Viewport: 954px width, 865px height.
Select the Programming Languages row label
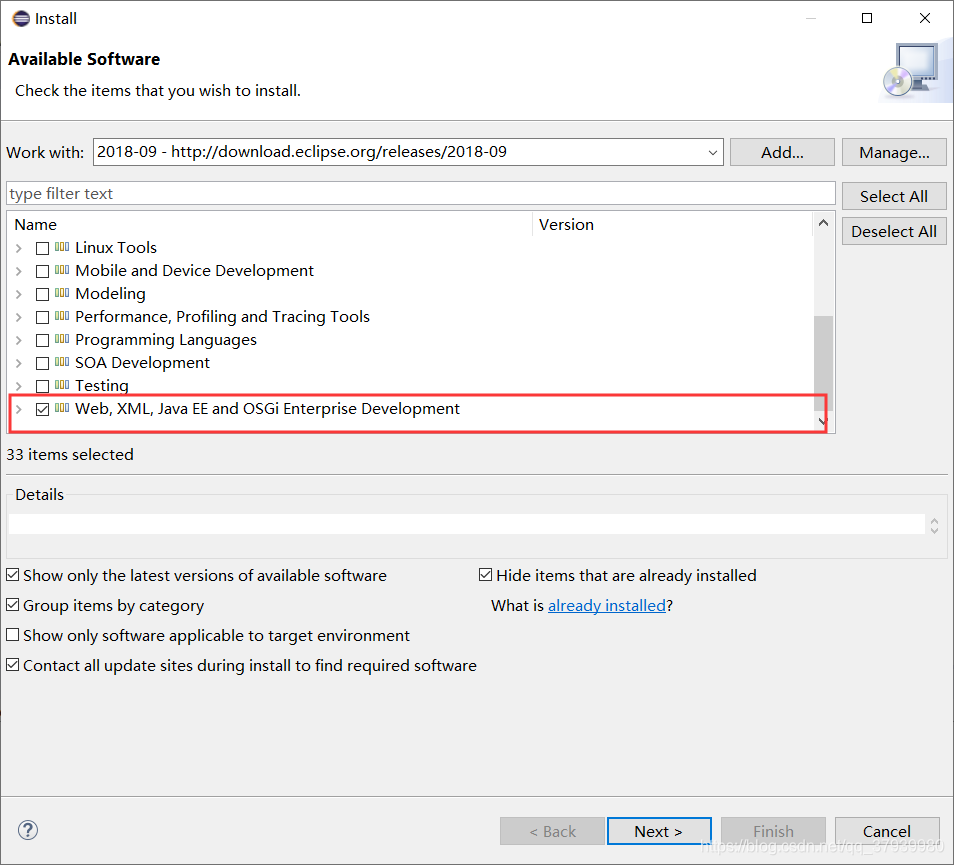click(165, 339)
